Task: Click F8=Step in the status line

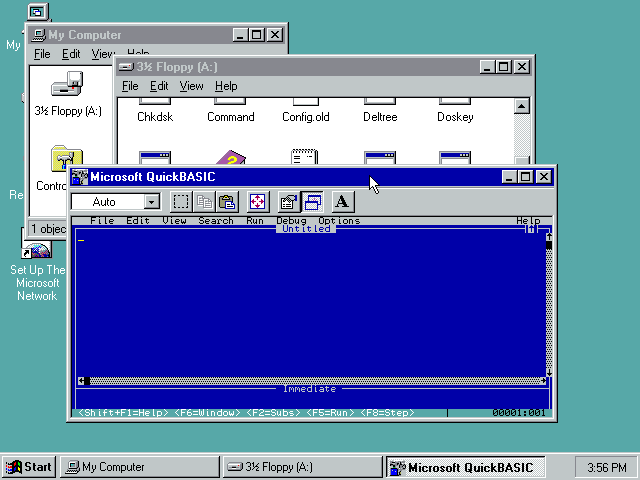Action: click(387, 413)
